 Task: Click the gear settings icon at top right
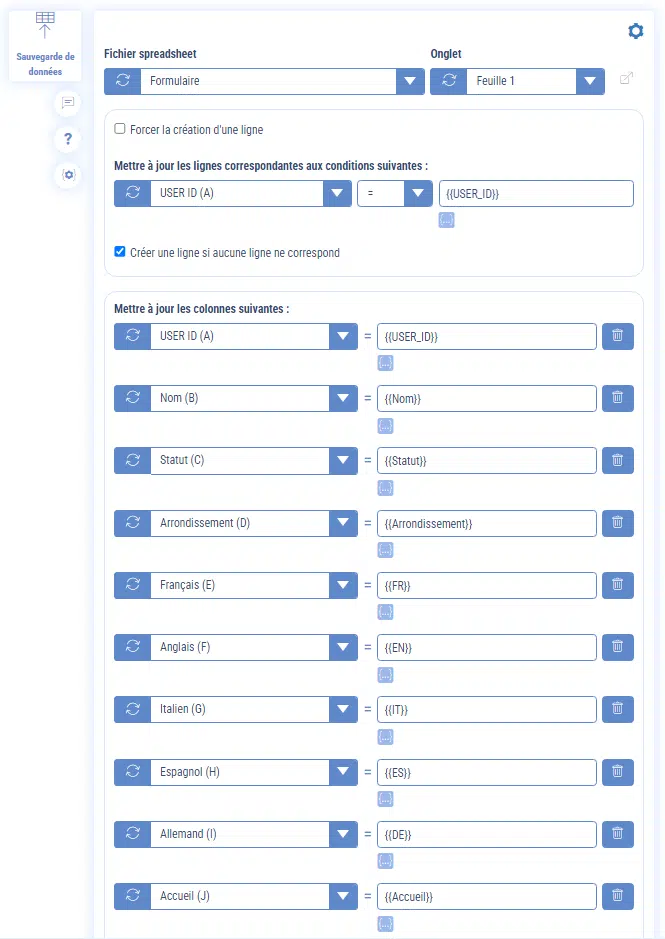click(635, 32)
